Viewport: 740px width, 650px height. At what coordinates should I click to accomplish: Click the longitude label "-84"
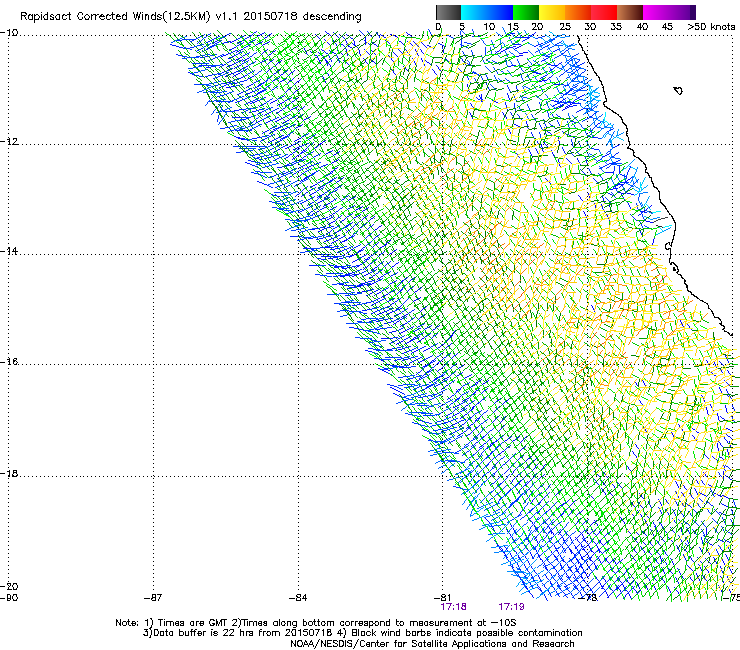298,598
